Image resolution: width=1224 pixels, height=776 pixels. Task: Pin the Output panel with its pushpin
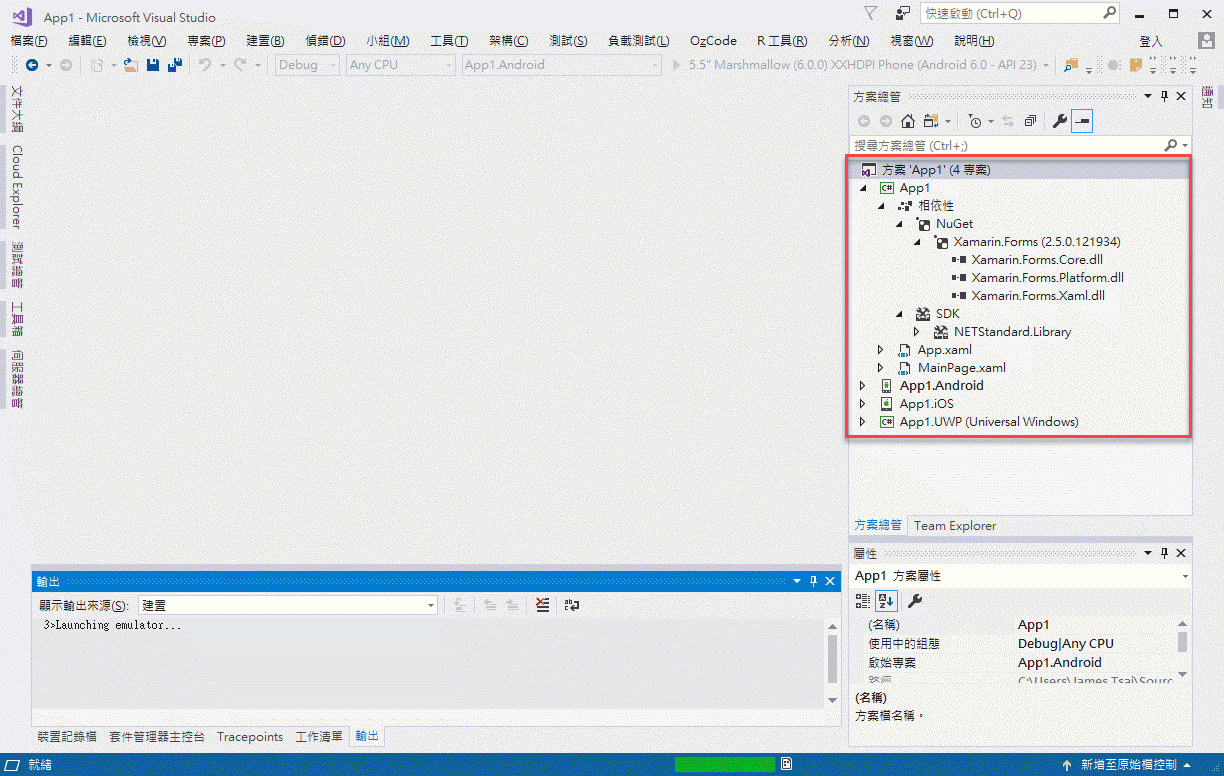click(x=814, y=581)
